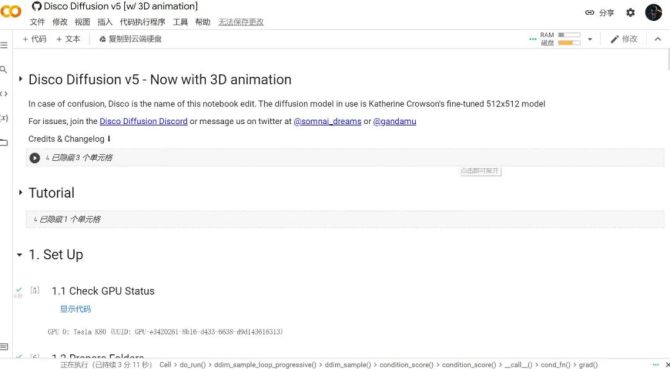Open the 文件 menu

(37, 22)
